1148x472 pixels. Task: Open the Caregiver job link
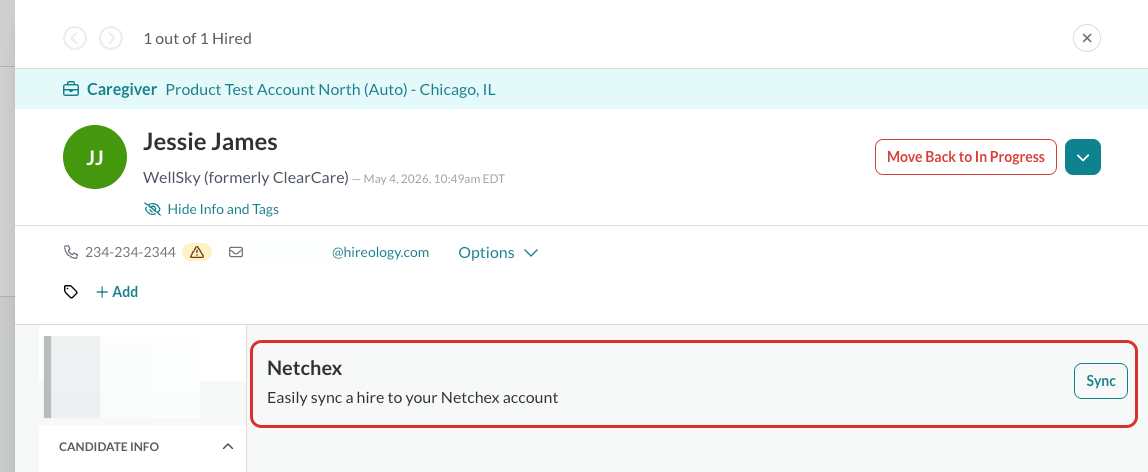tap(122, 90)
